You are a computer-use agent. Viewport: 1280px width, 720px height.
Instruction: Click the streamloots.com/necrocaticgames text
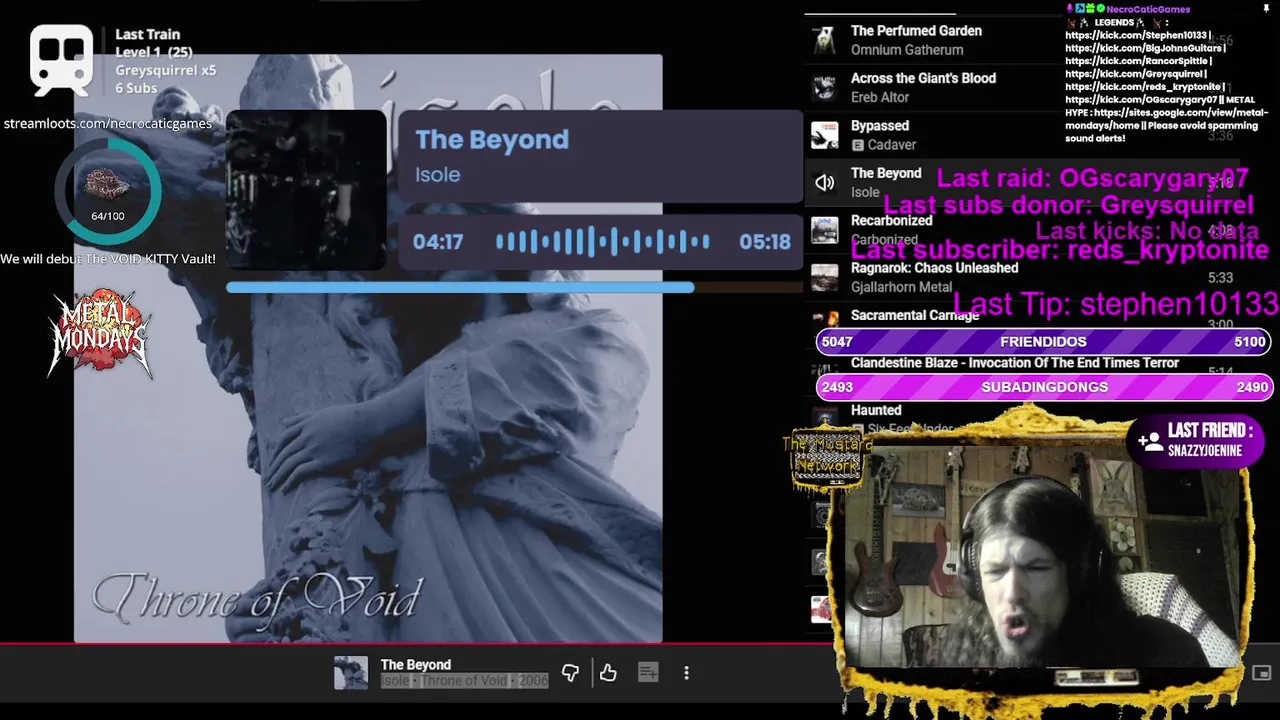tap(108, 123)
